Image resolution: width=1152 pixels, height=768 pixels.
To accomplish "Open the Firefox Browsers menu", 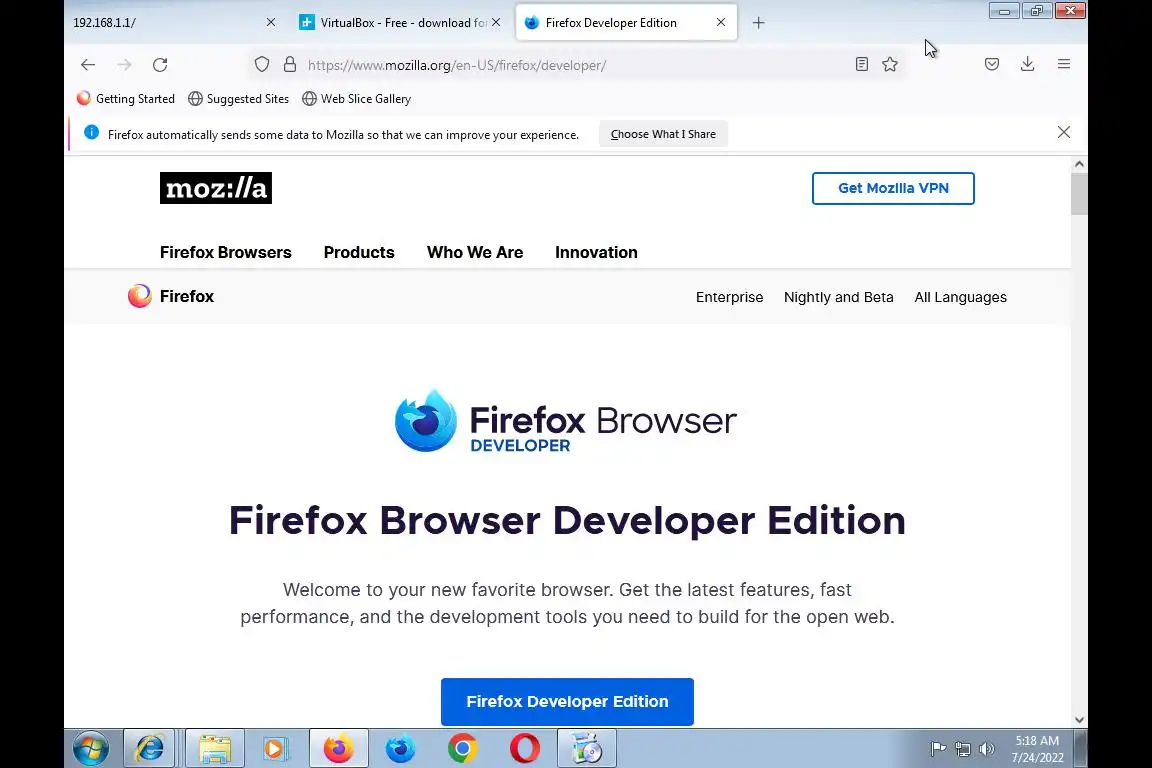I will click(x=226, y=252).
